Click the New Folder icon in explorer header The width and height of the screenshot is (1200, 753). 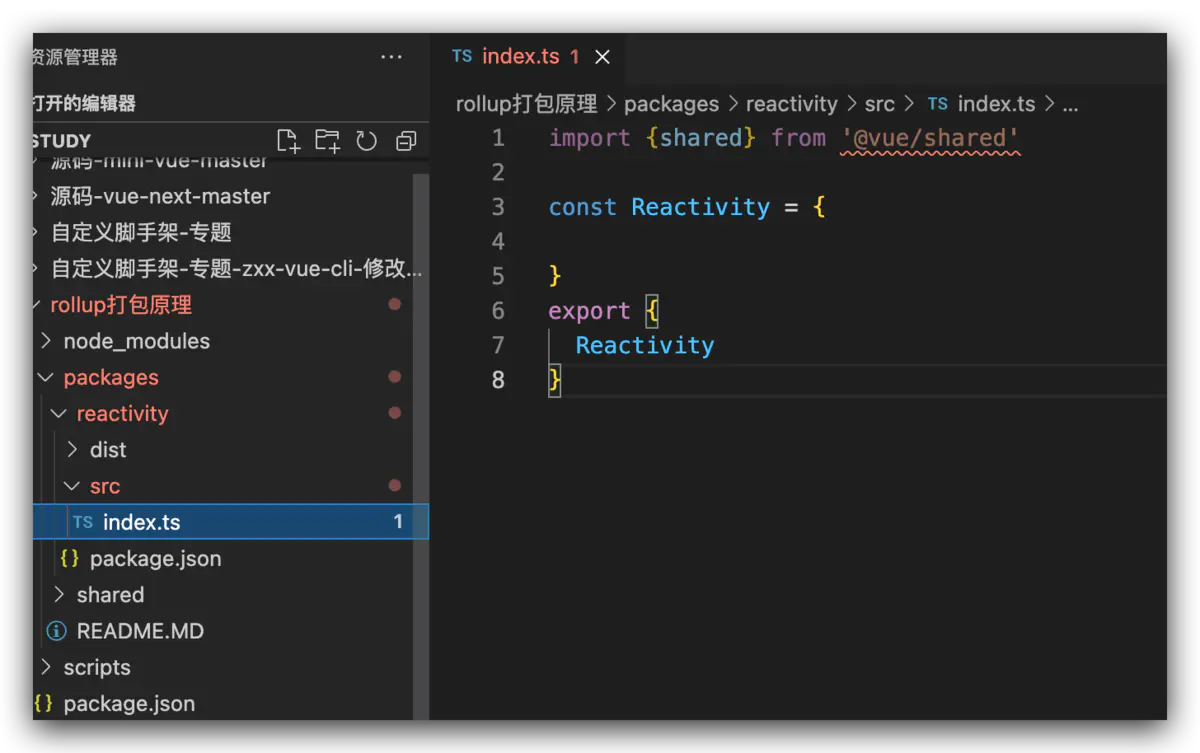click(327, 141)
